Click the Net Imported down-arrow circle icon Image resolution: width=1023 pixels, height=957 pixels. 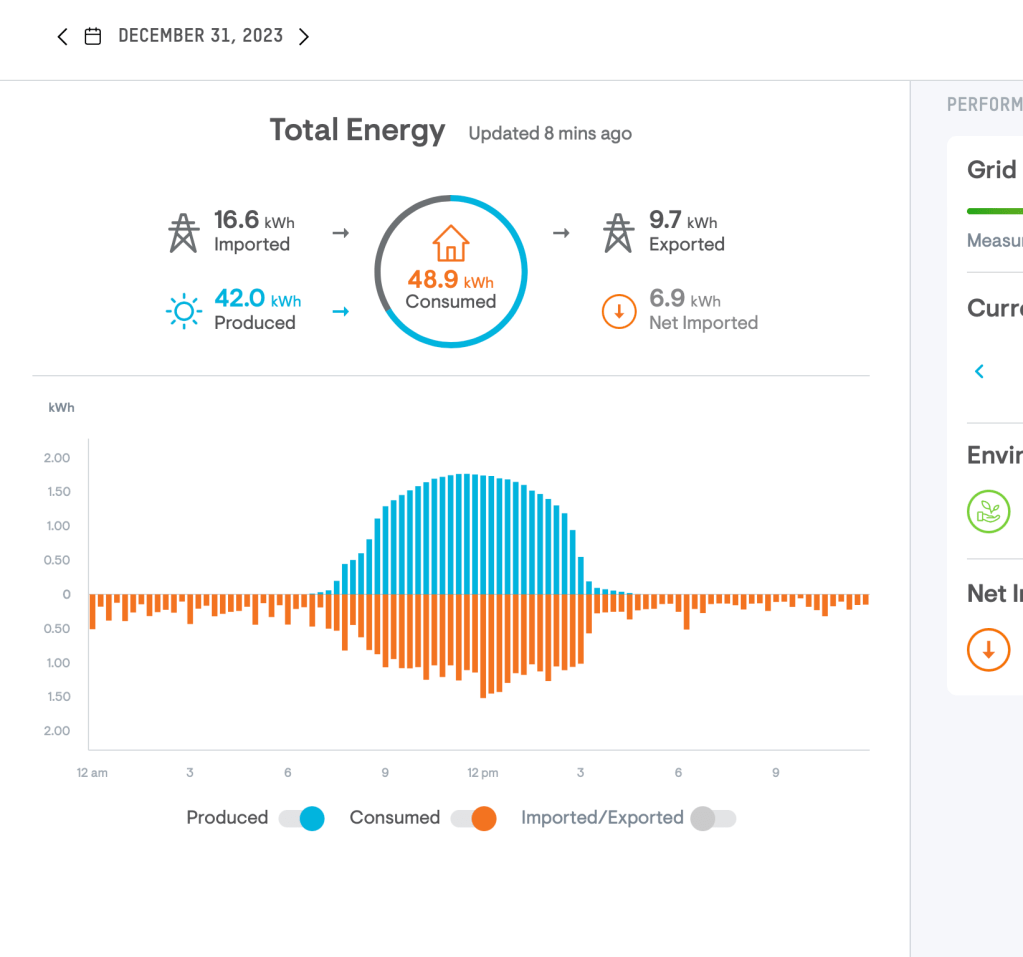click(x=619, y=312)
